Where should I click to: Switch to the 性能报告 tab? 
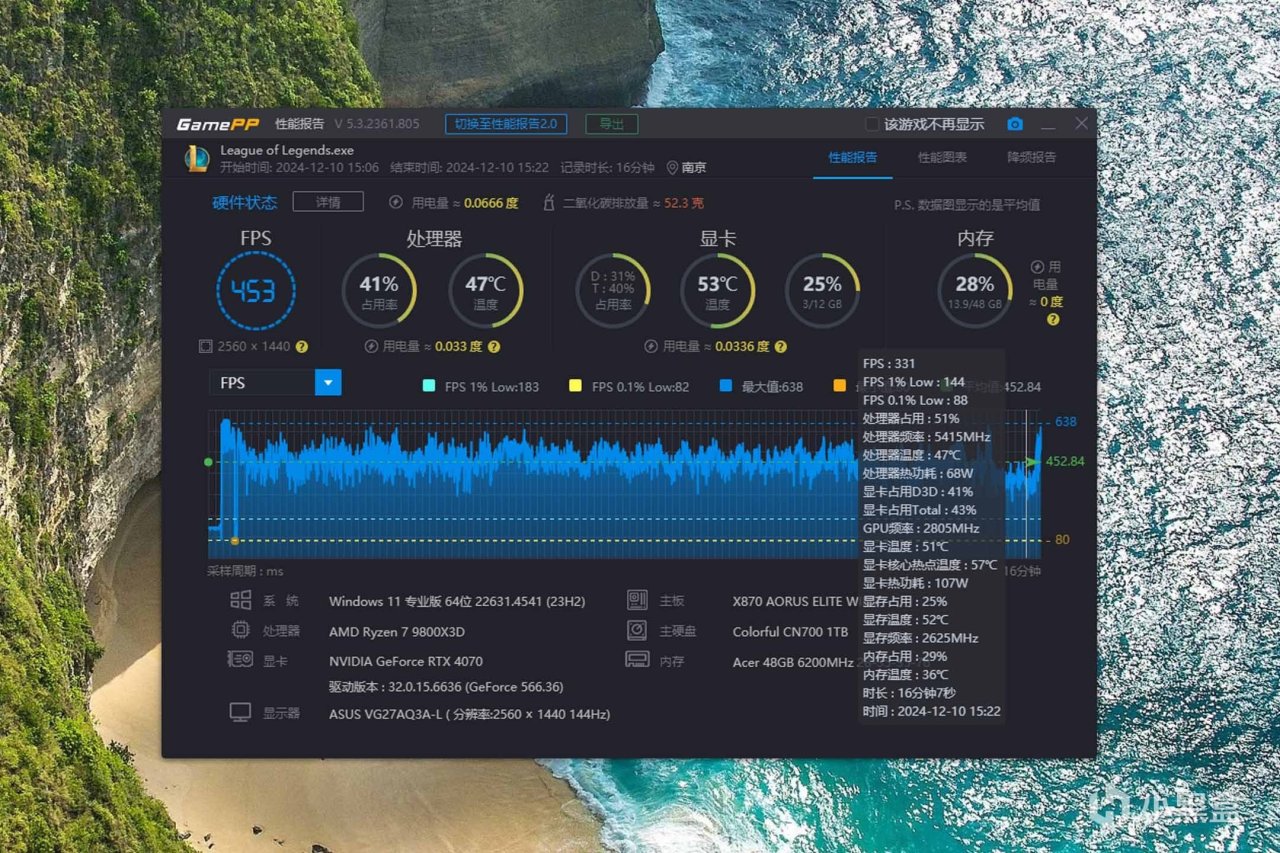(x=853, y=158)
